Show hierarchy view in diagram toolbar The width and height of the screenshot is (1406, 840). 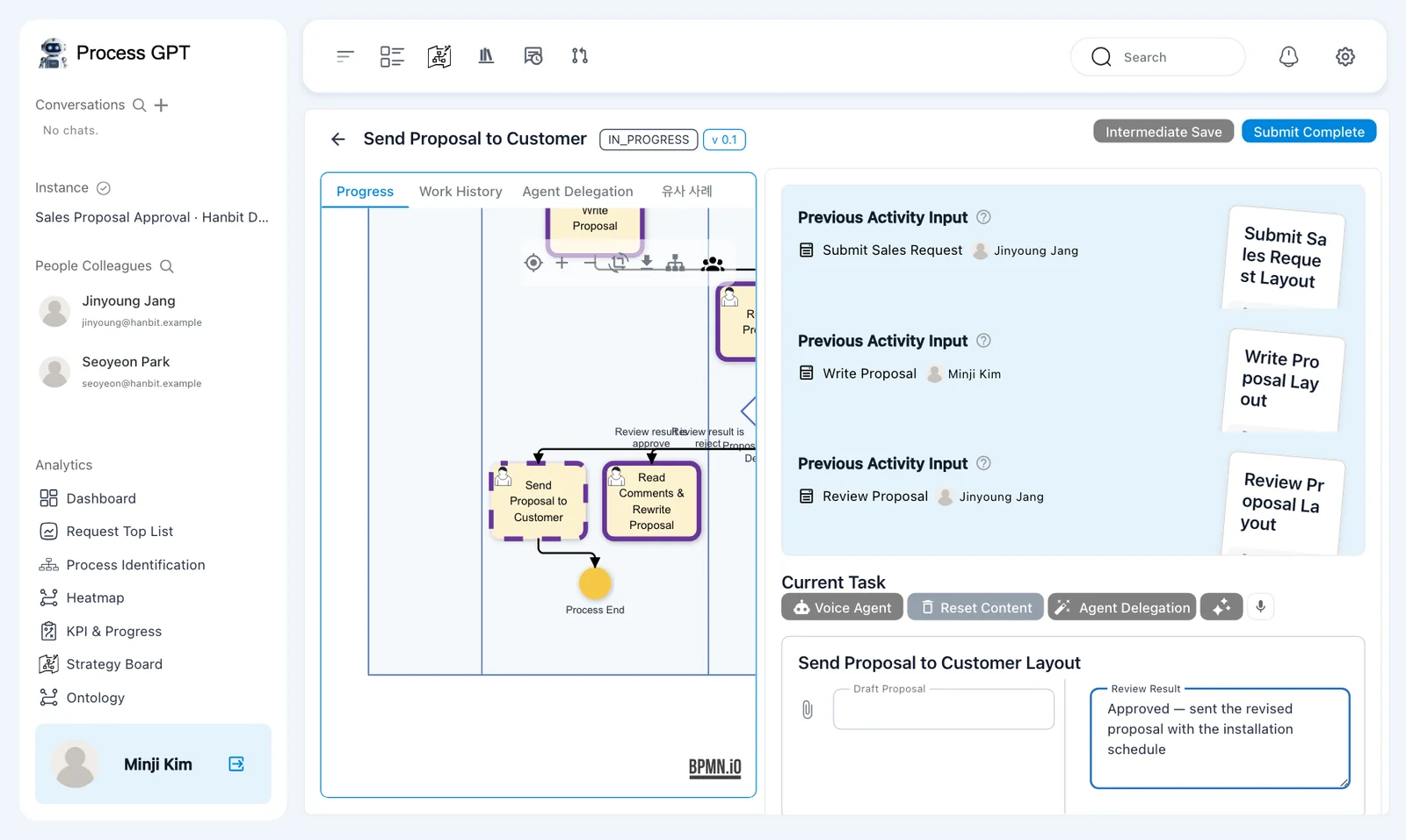pos(675,263)
